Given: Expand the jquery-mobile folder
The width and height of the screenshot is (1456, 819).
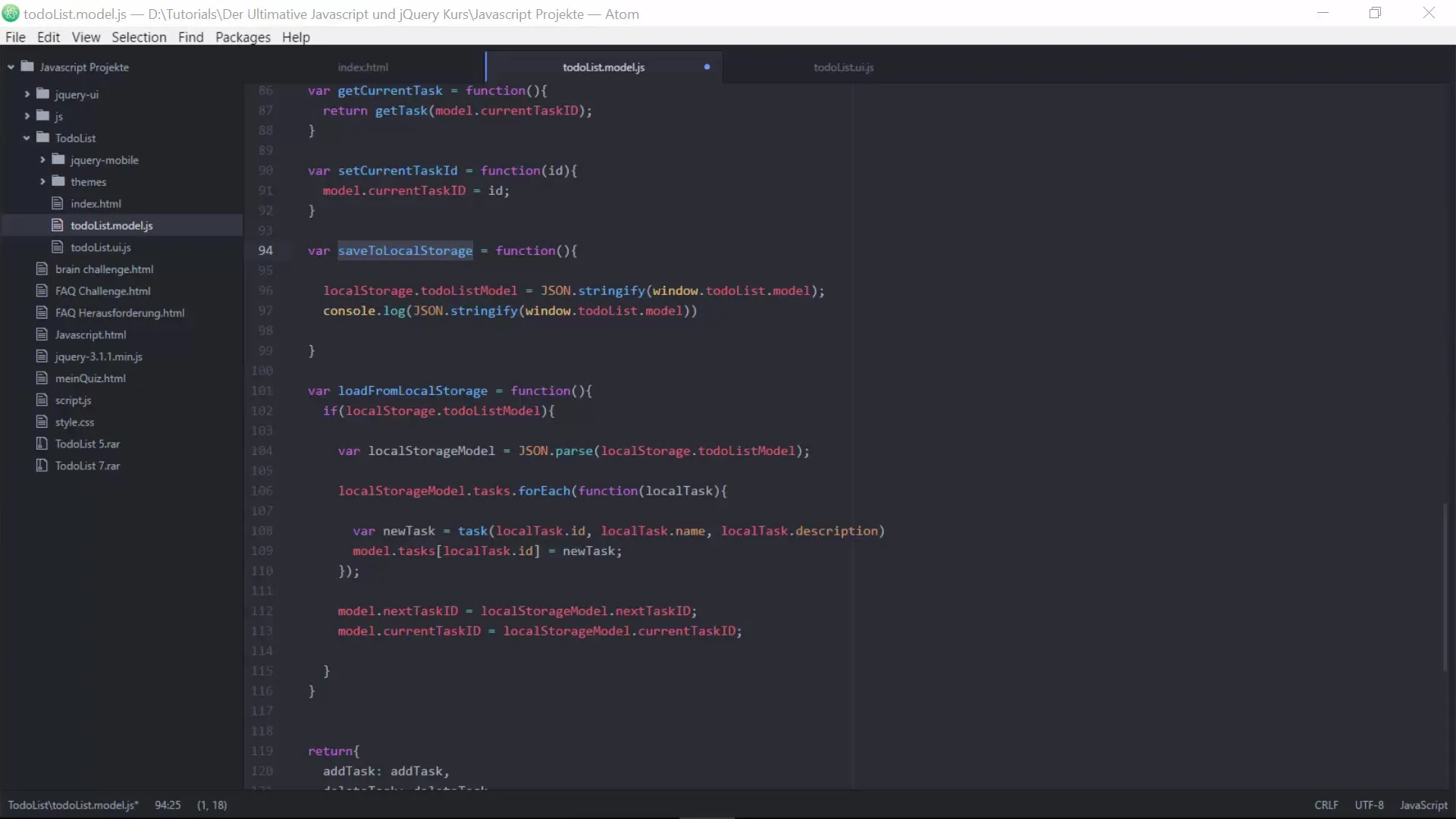Looking at the screenshot, I should [x=42, y=160].
